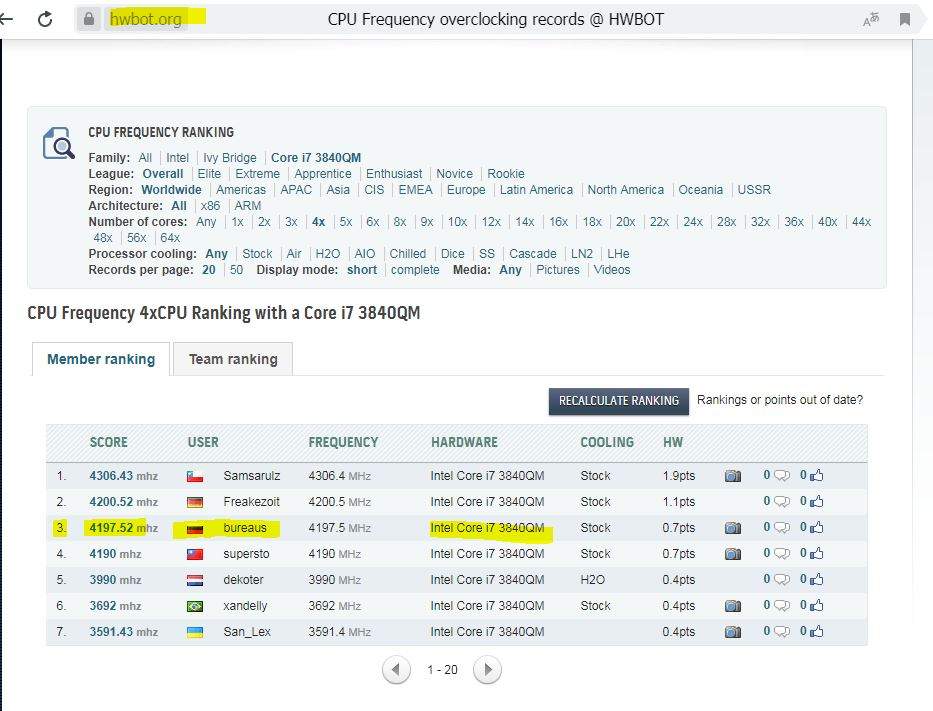This screenshot has height=711, width=933.
Task: Open comments bubble on Freakezoit's score
Action: pyautogui.click(x=781, y=502)
